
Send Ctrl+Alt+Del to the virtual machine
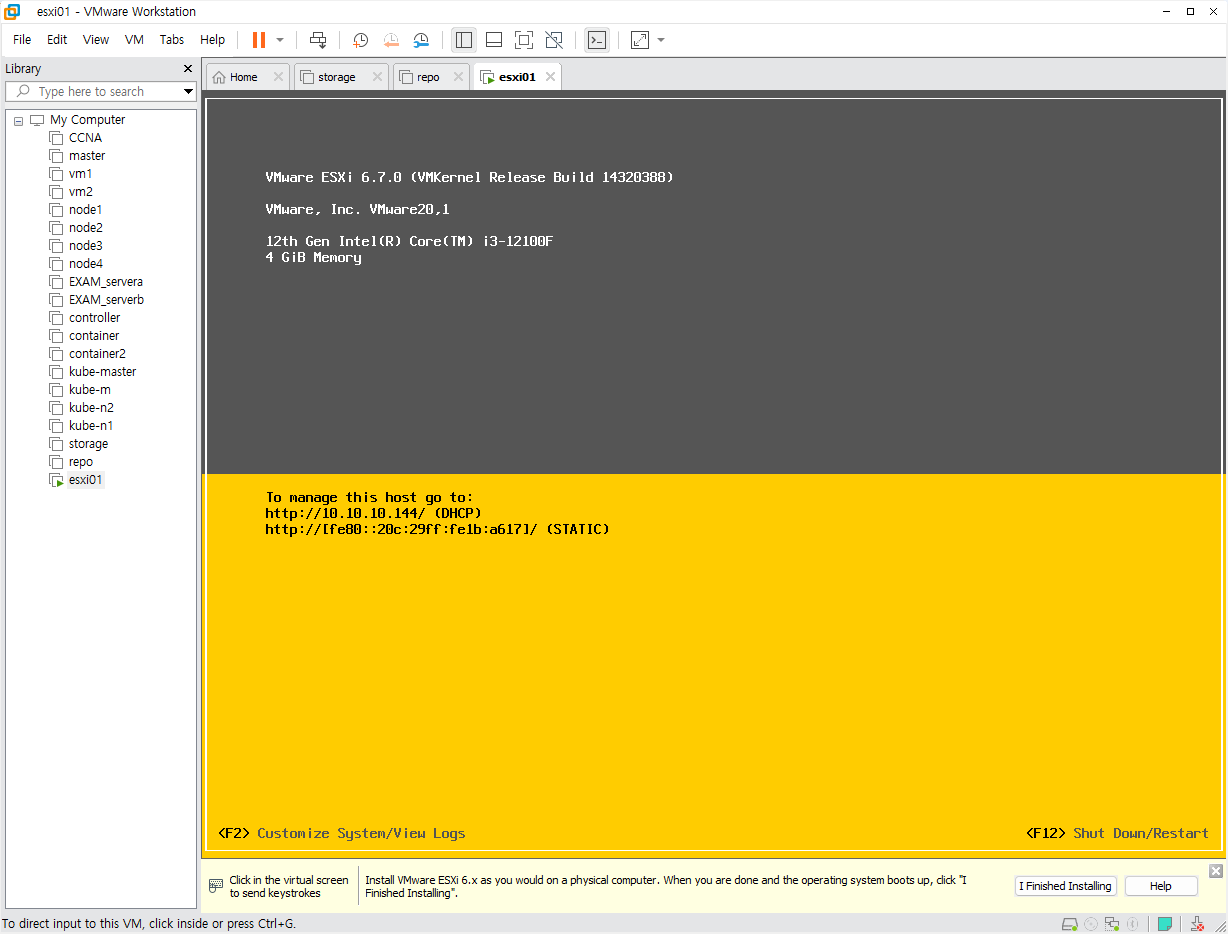pyautogui.click(x=318, y=40)
